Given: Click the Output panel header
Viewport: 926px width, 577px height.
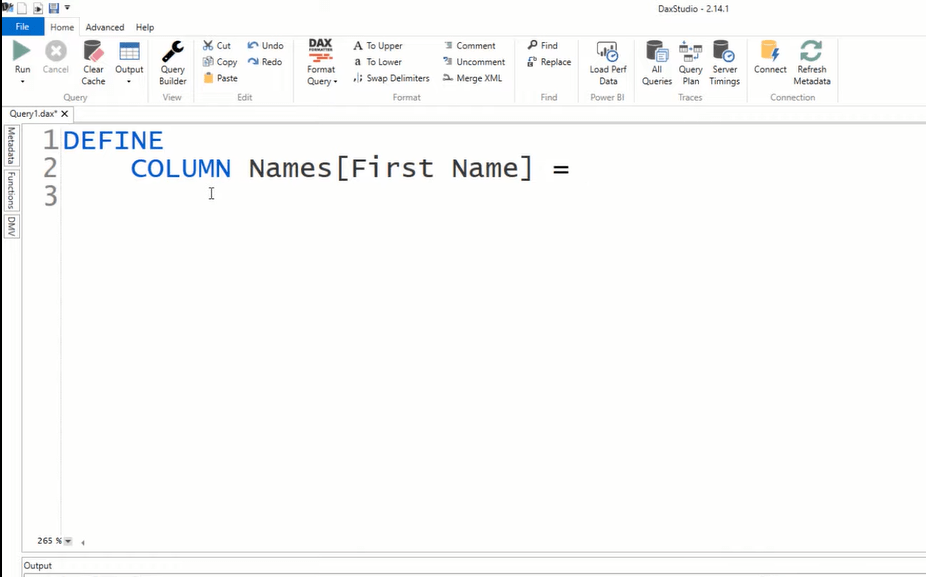Looking at the screenshot, I should pyautogui.click(x=38, y=566).
